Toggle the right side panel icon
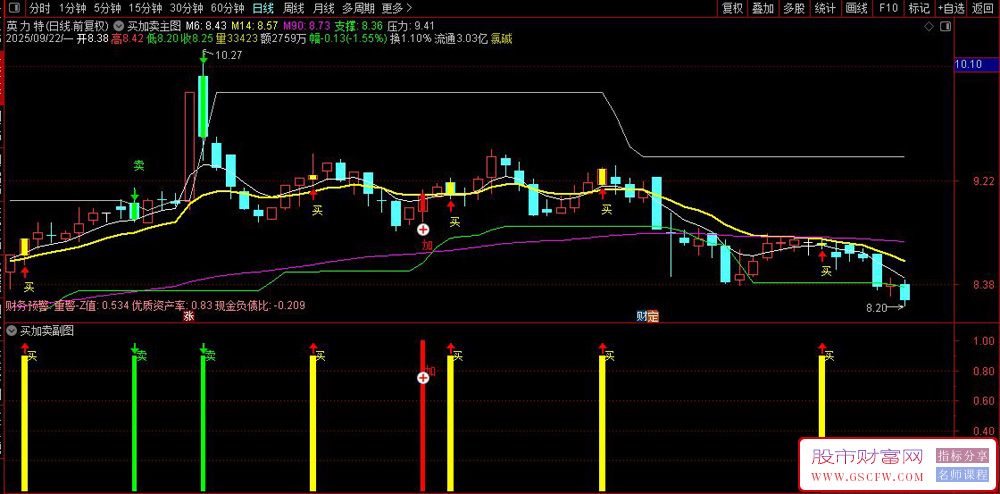Screen dimensions: 1000x494 click(945, 27)
